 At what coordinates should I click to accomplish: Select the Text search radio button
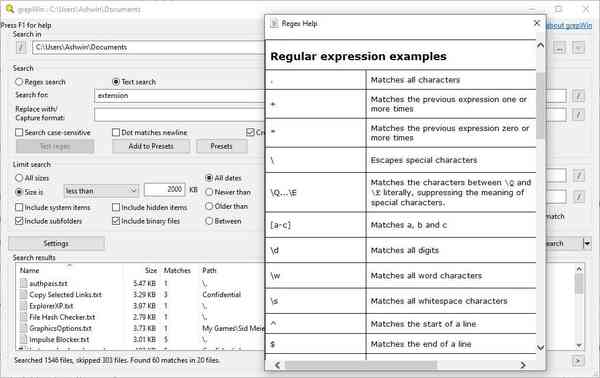(x=116, y=82)
